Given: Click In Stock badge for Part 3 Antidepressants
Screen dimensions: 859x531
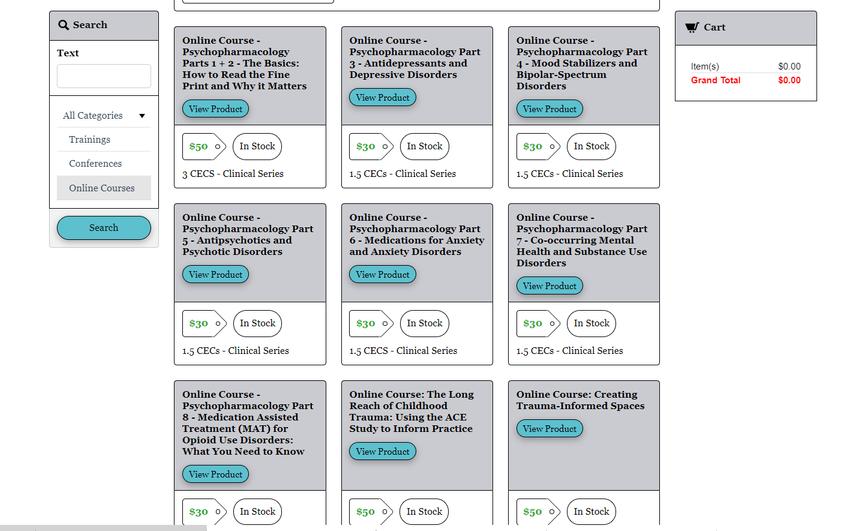Looking at the screenshot, I should (x=425, y=146).
